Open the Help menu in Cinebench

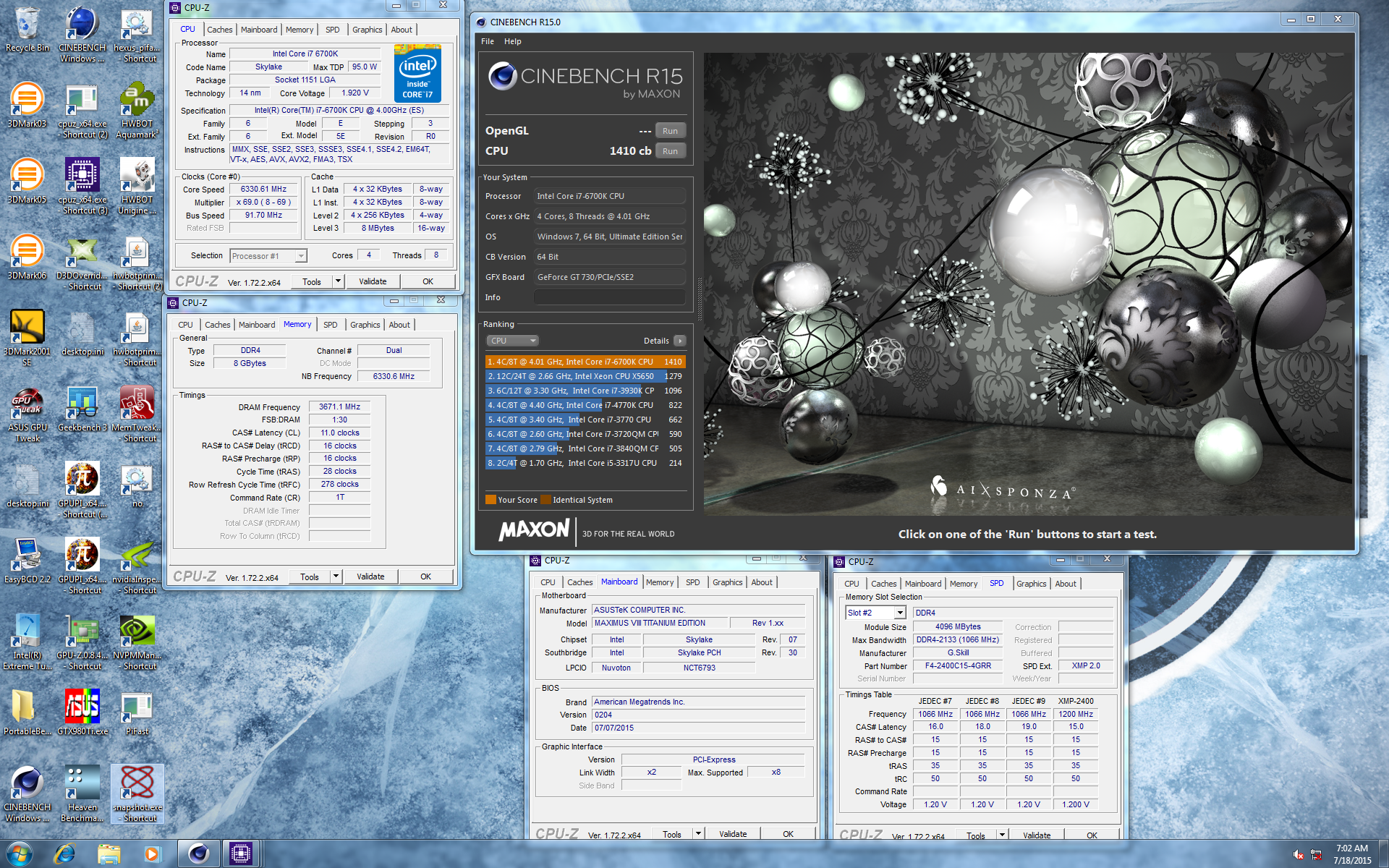click(x=513, y=41)
